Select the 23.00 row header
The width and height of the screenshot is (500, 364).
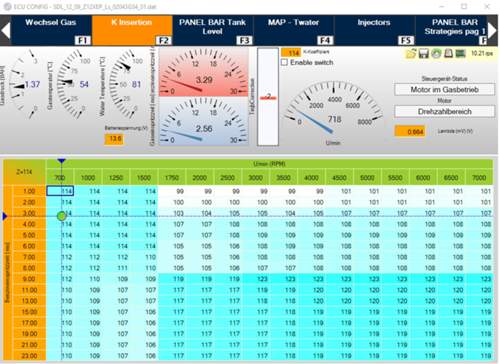pos(29,356)
